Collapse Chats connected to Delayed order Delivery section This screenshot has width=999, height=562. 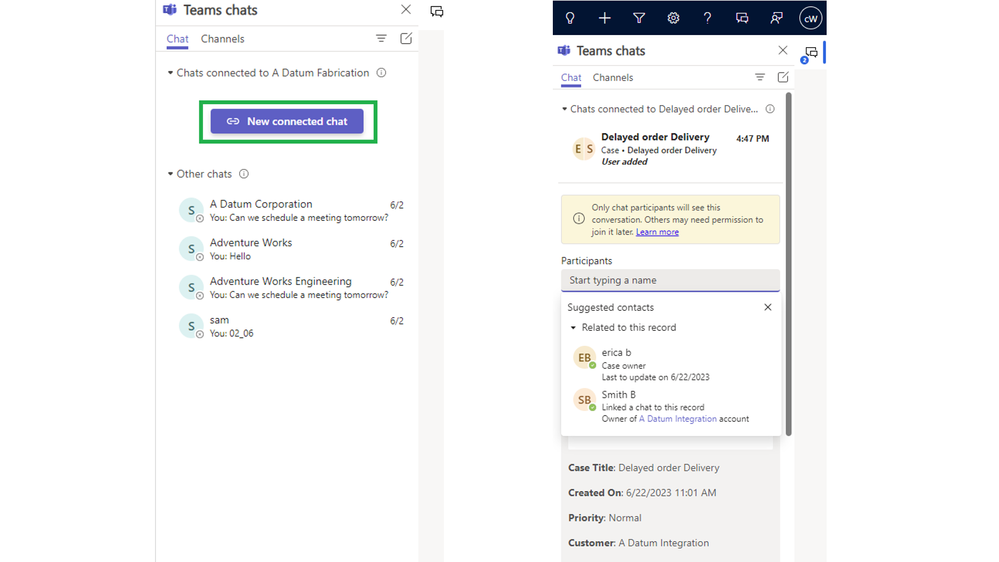coord(564,109)
